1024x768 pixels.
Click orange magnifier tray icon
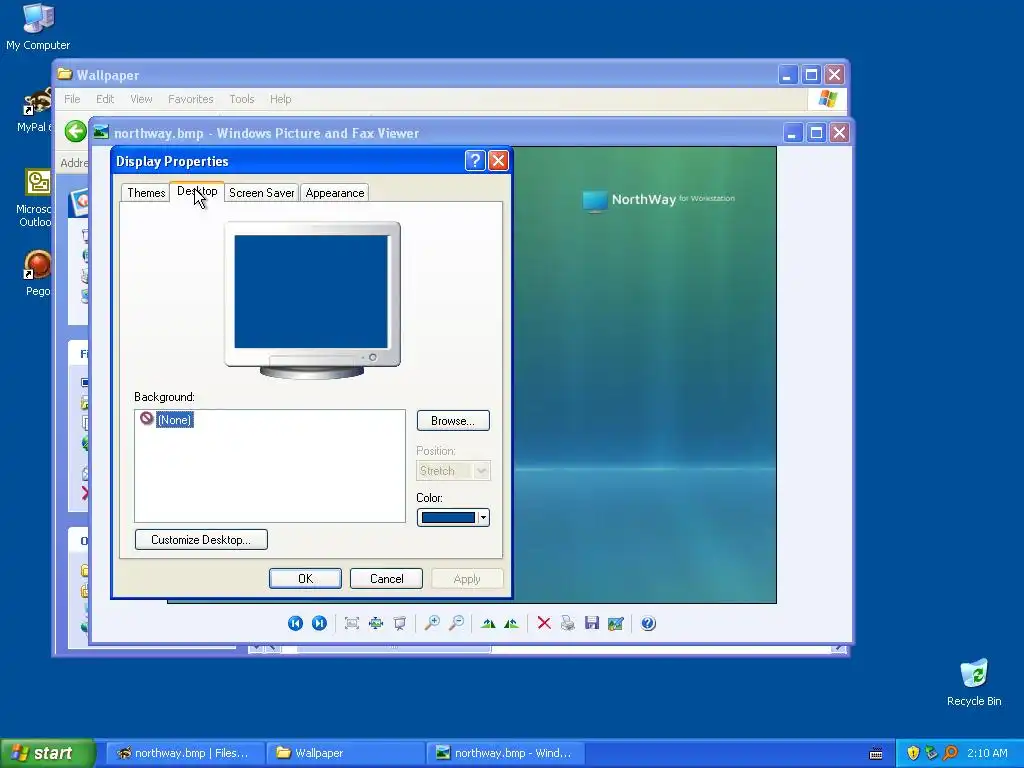point(950,753)
